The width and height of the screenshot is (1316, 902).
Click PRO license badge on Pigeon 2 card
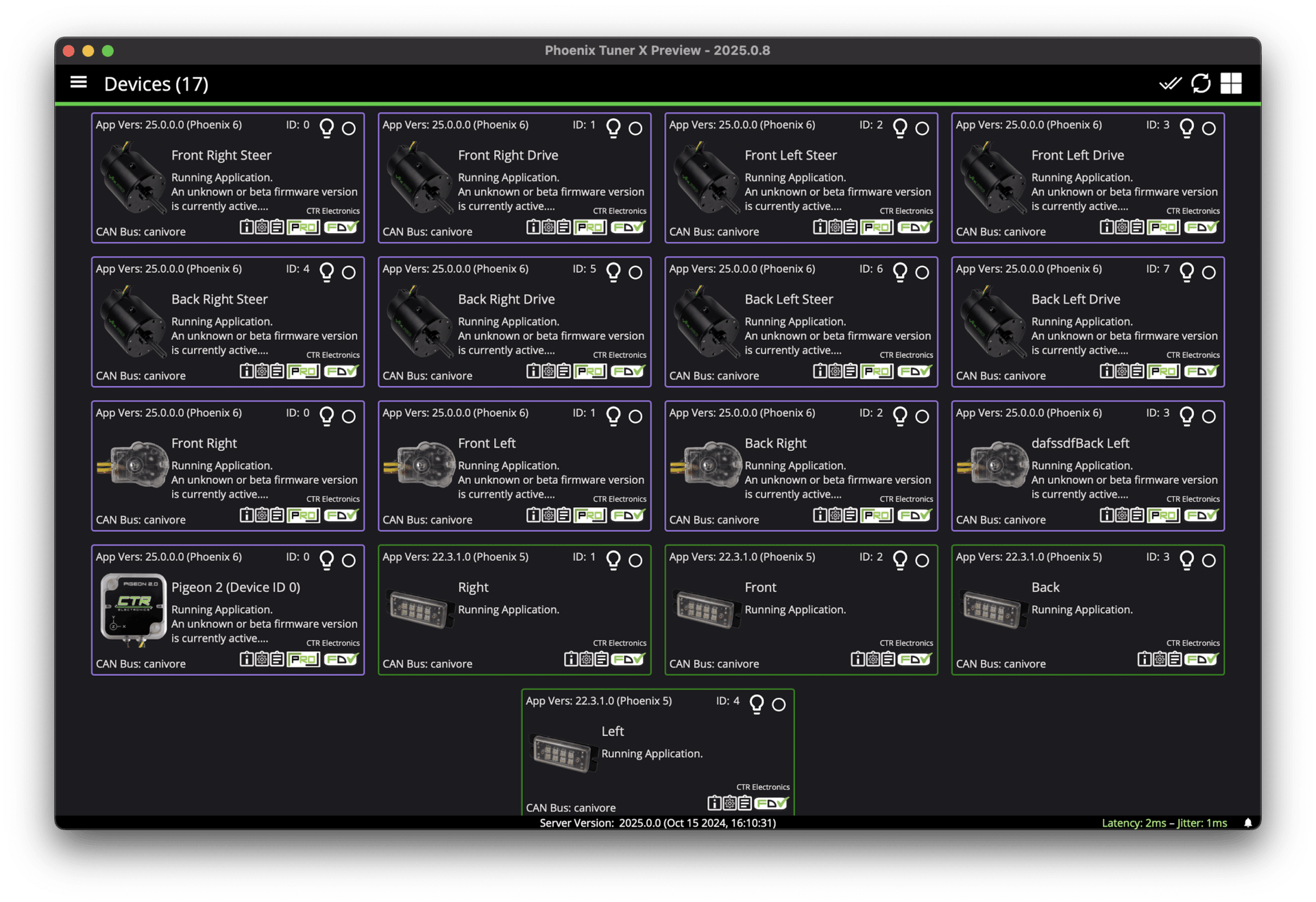click(x=303, y=659)
